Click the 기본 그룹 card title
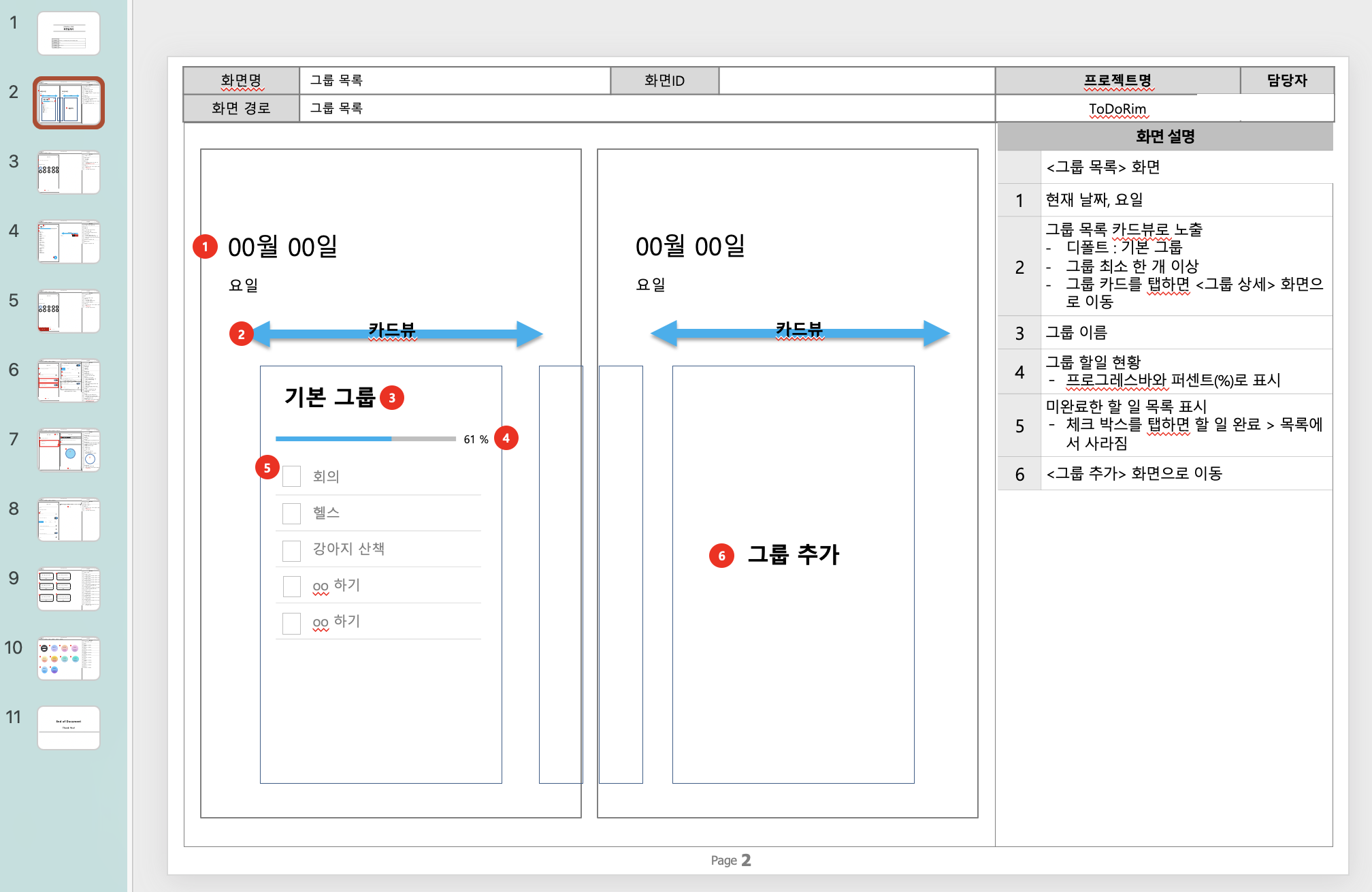 329,397
